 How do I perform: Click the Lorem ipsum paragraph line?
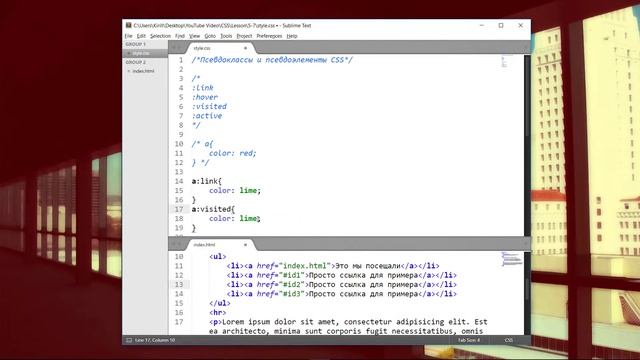(x=348, y=322)
